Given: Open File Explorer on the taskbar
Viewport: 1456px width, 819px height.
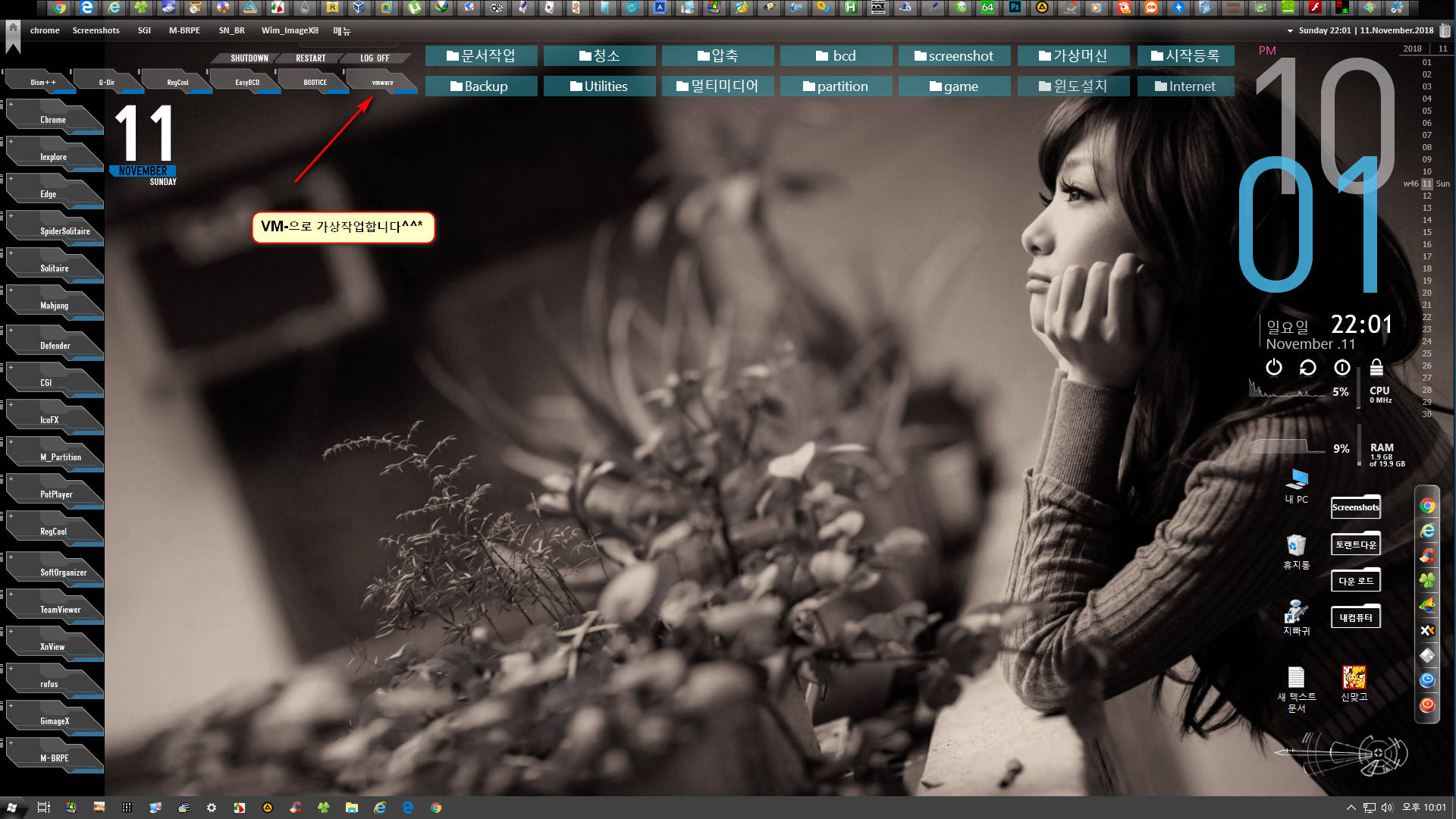Looking at the screenshot, I should [352, 808].
